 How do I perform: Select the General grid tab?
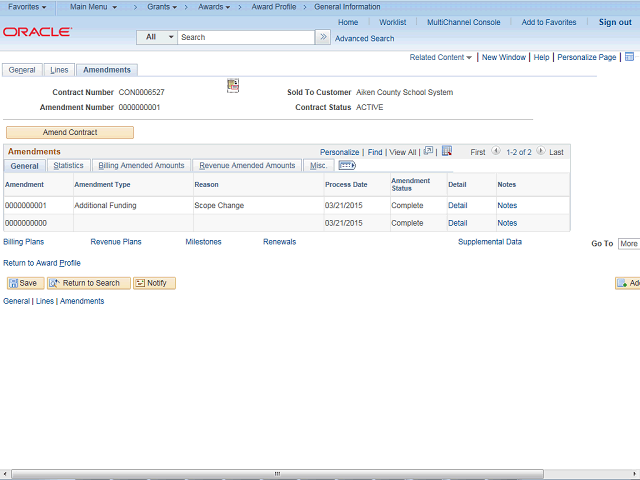pyautogui.click(x=24, y=166)
